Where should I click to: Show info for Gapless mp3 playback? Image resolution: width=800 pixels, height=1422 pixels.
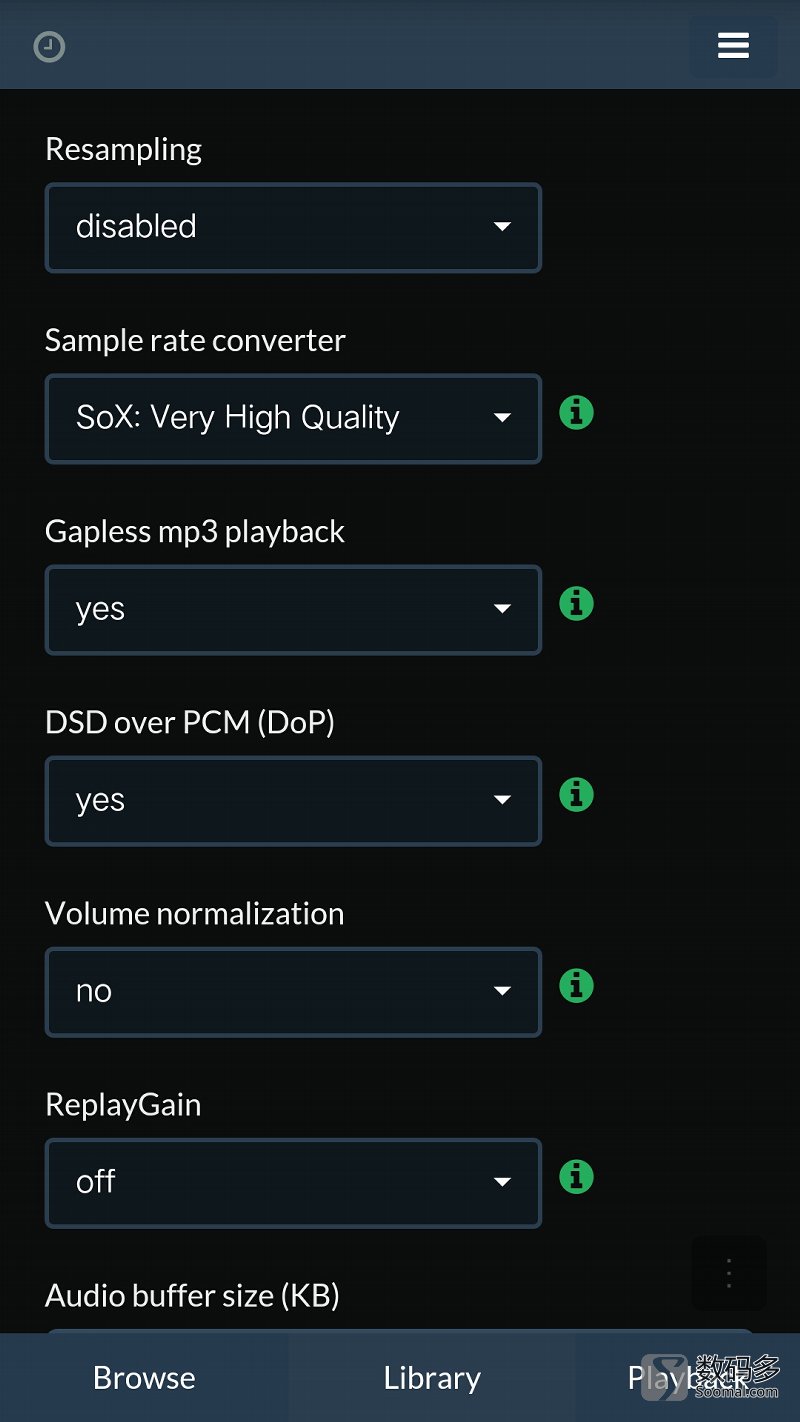[575, 603]
